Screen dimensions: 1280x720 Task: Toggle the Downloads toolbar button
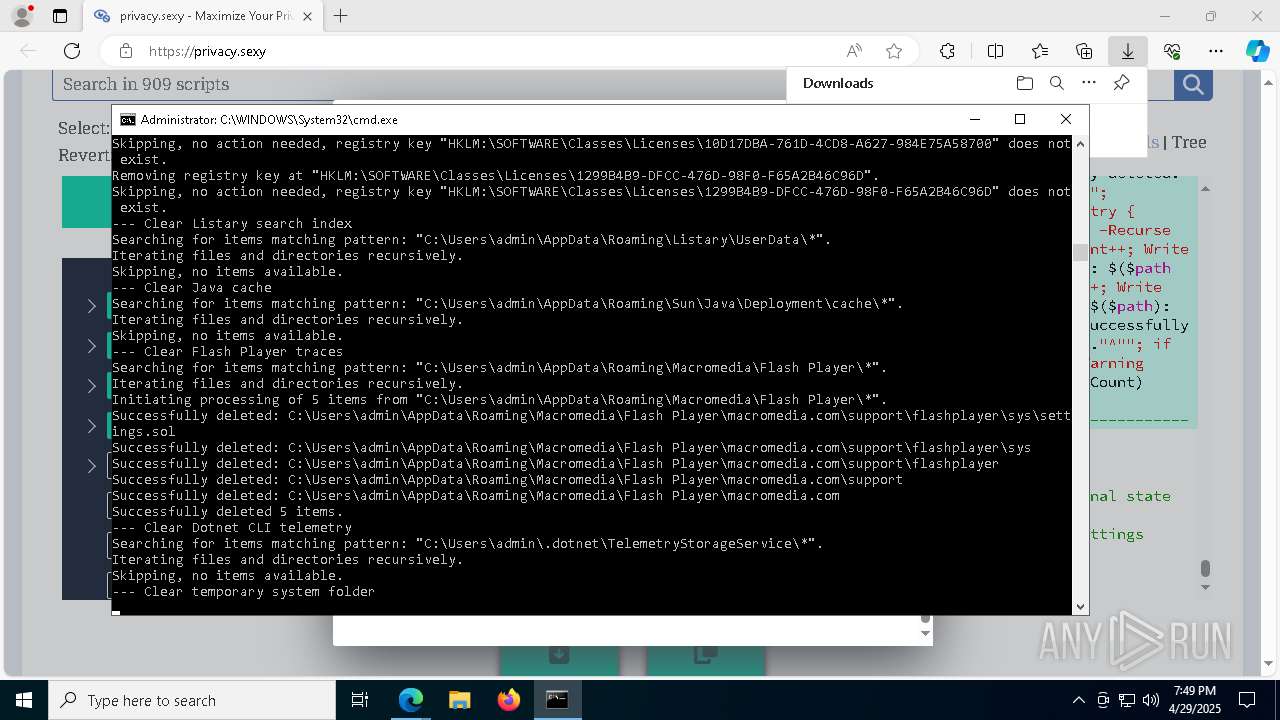coord(1128,51)
